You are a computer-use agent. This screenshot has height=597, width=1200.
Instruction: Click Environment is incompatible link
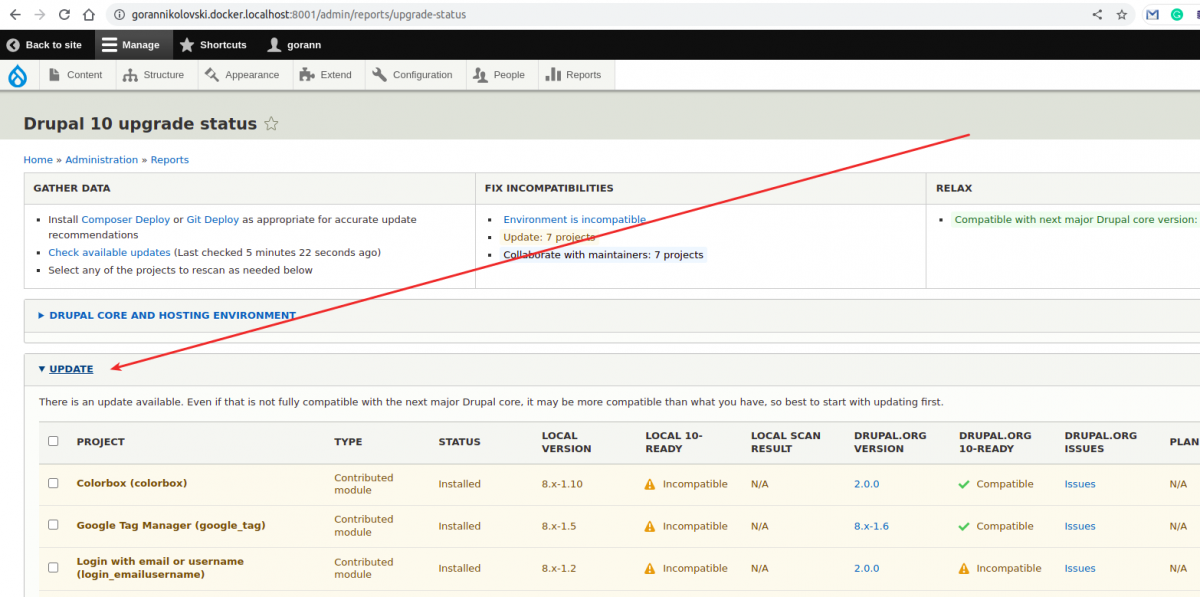(575, 220)
